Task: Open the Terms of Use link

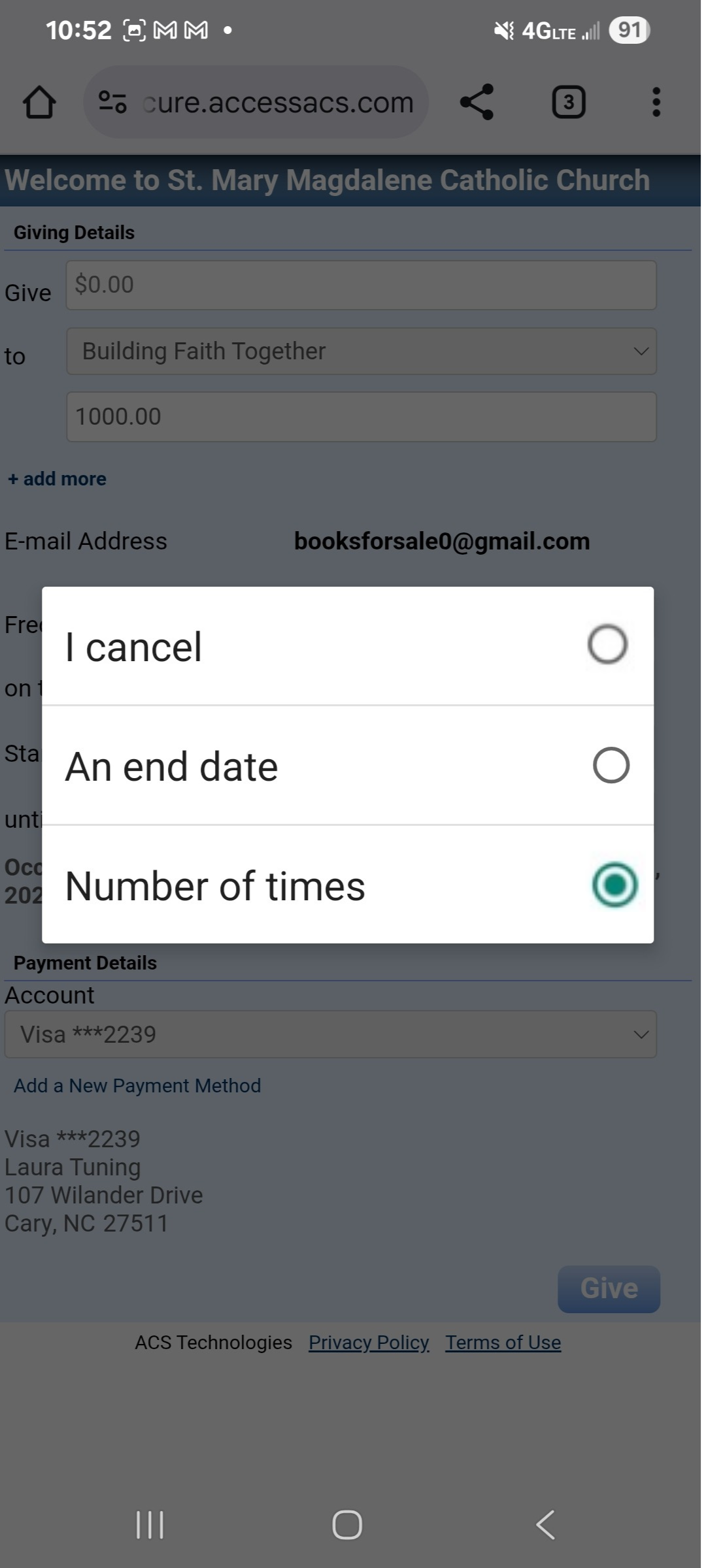Action: (x=503, y=1343)
